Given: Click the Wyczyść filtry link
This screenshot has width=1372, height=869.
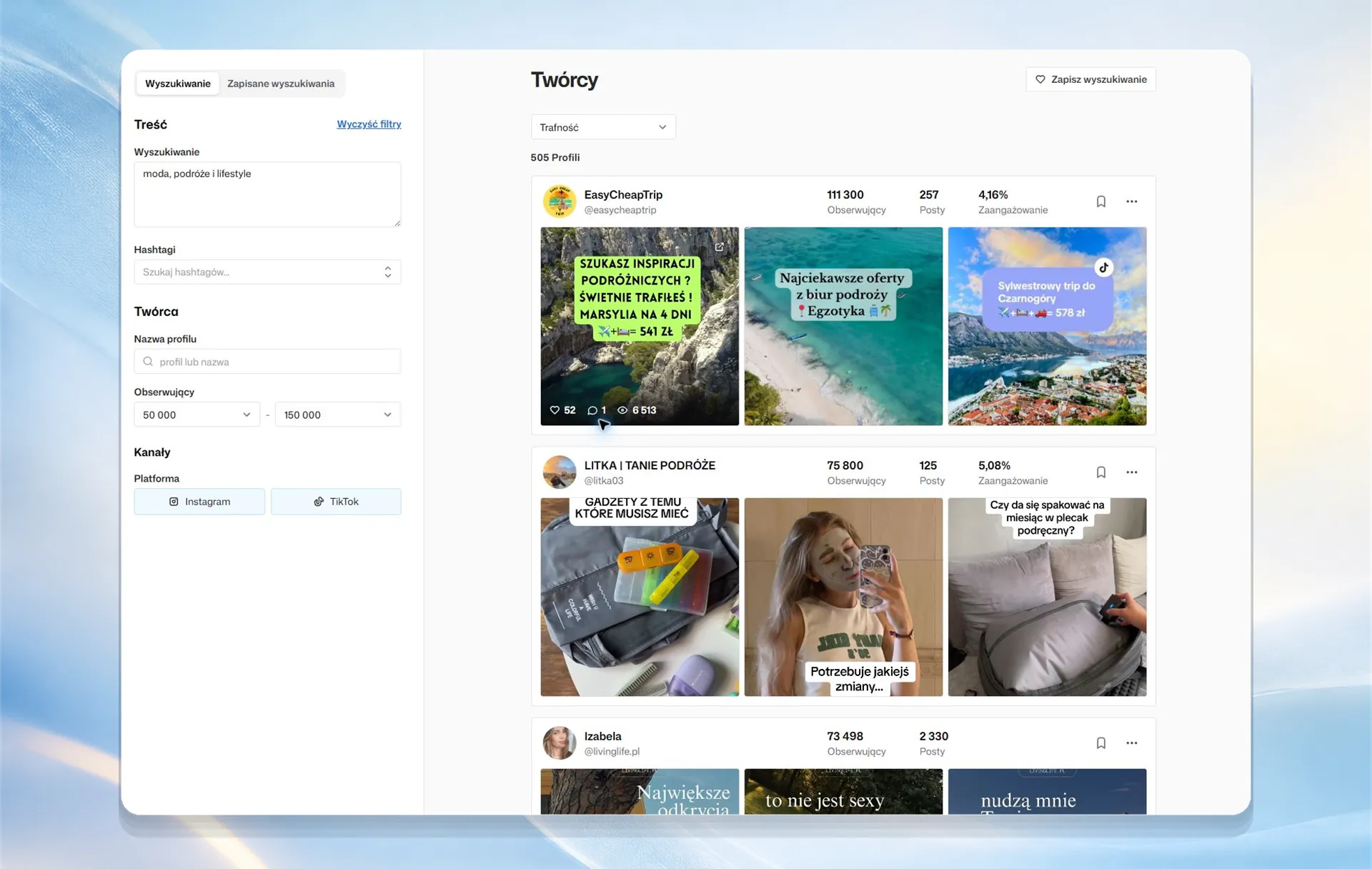Looking at the screenshot, I should tap(369, 124).
